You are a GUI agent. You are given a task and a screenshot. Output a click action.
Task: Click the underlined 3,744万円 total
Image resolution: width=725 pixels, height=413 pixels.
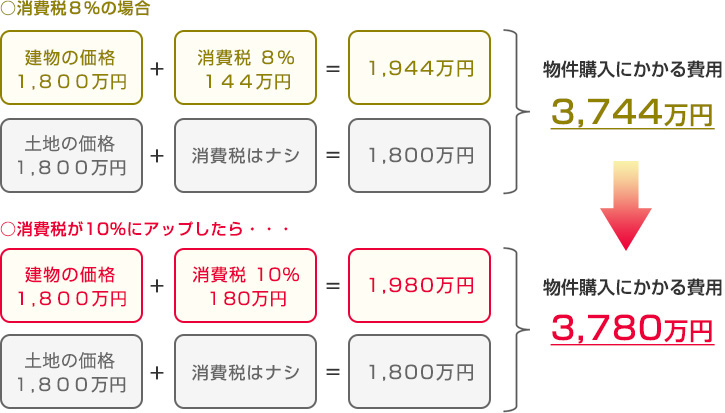632,113
